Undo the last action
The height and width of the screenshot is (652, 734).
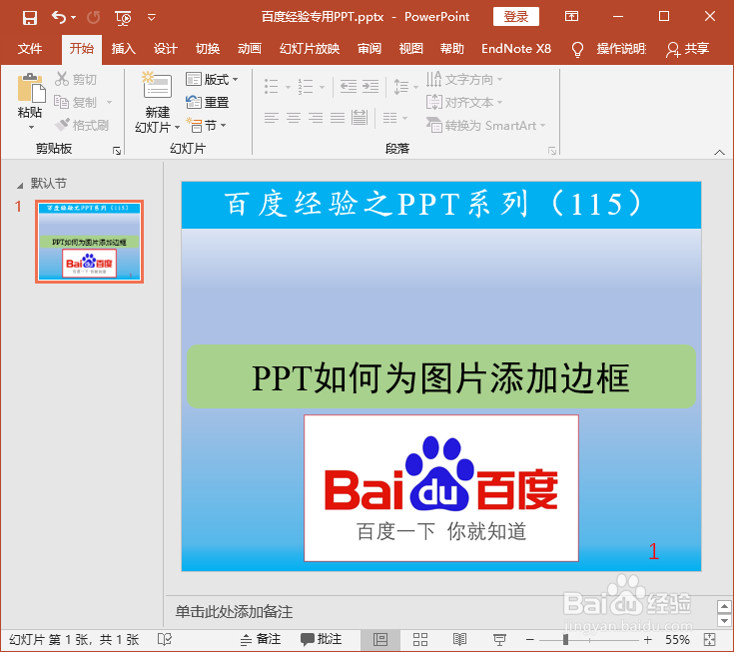(x=59, y=17)
